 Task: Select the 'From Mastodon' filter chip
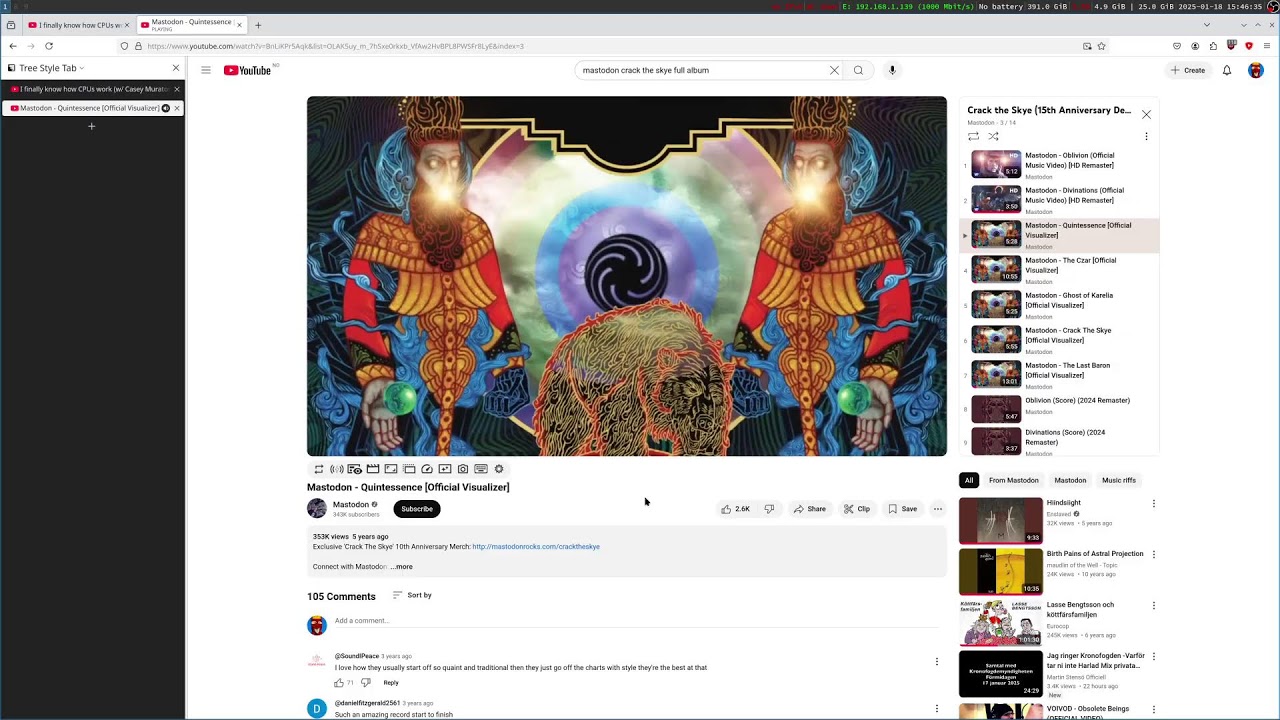coord(1013,480)
